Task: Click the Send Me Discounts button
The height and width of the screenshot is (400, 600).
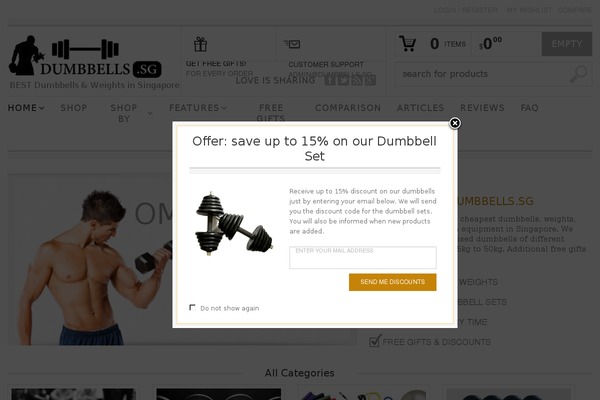Action: pos(393,282)
